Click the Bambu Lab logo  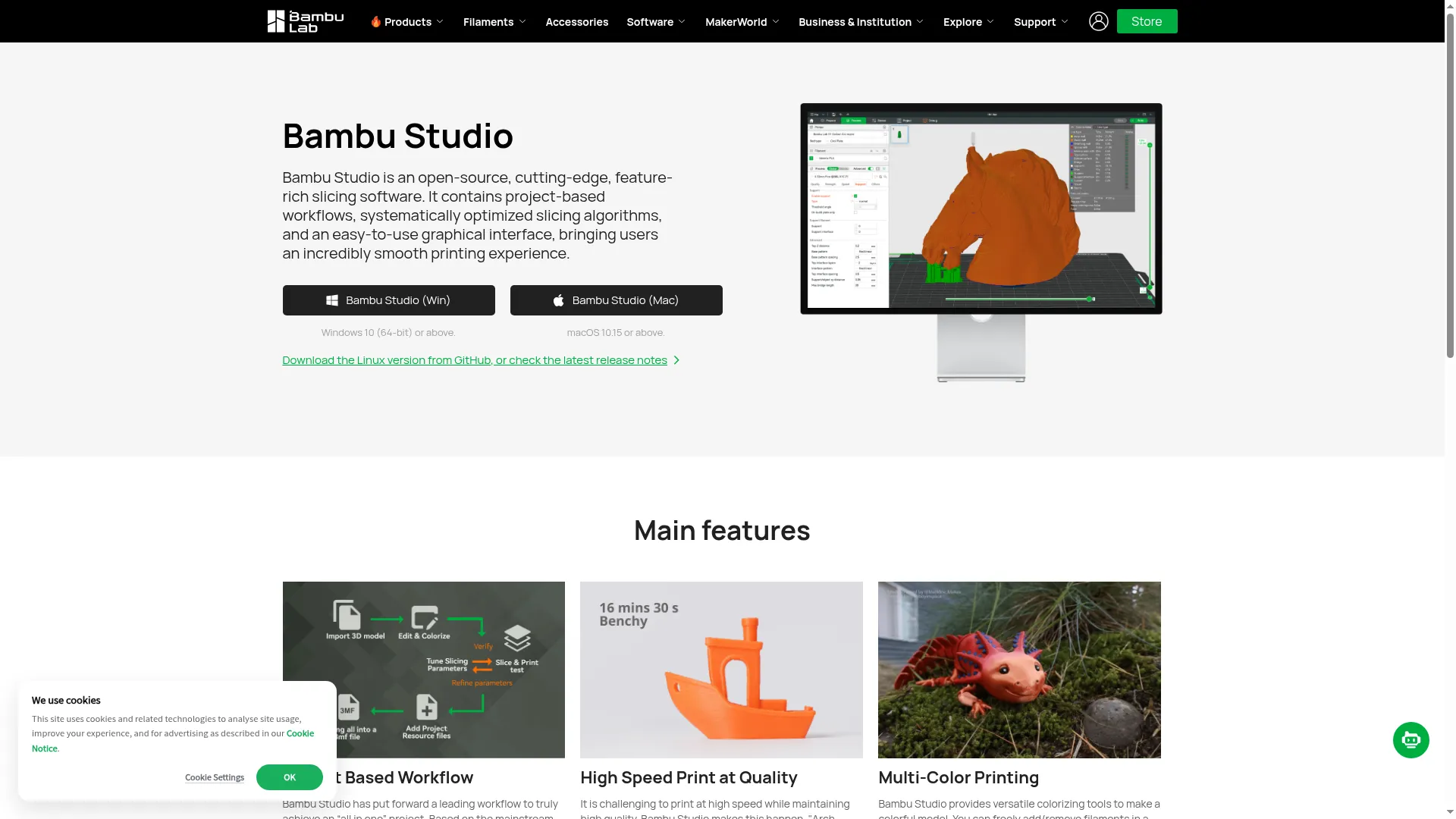tap(306, 21)
